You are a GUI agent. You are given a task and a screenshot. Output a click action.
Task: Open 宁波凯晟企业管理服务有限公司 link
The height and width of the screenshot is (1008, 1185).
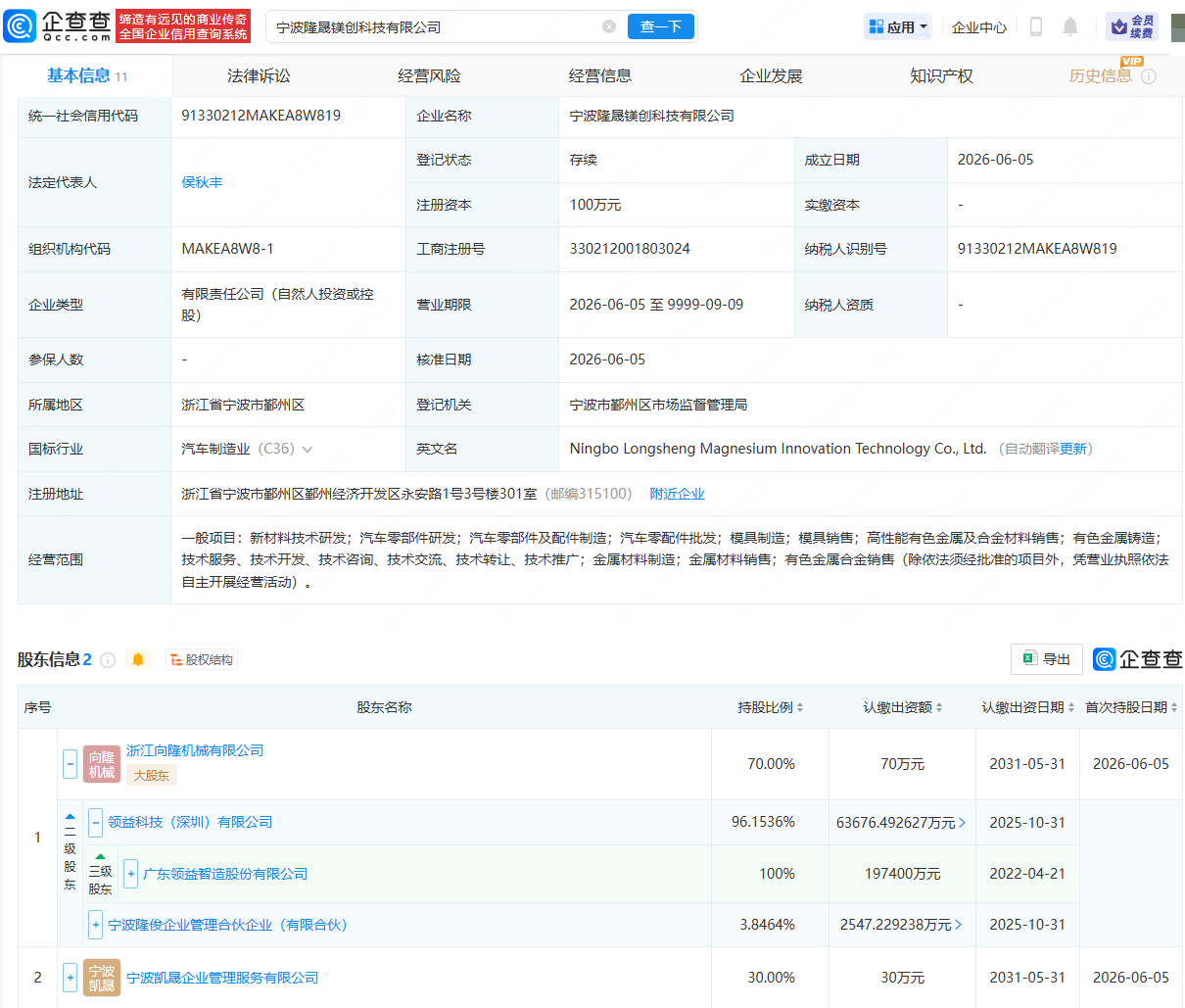click(x=222, y=978)
